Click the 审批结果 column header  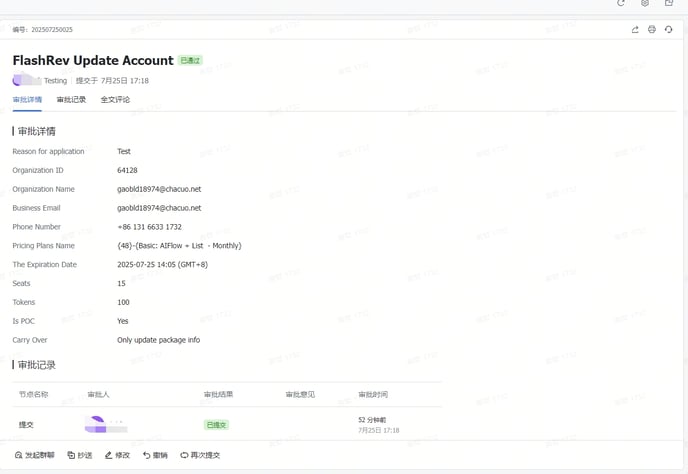(219, 395)
